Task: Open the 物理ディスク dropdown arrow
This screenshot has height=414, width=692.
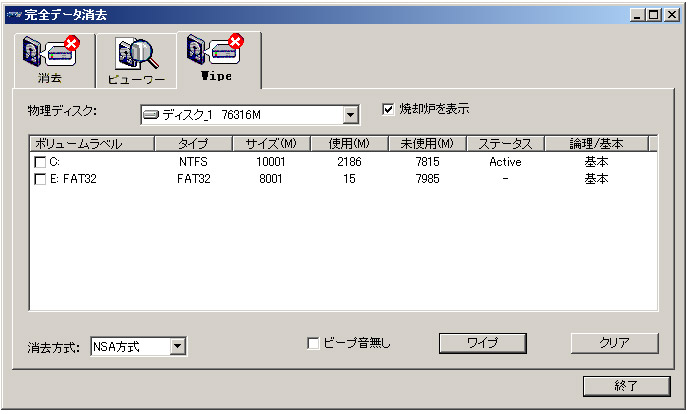Action: click(350, 115)
